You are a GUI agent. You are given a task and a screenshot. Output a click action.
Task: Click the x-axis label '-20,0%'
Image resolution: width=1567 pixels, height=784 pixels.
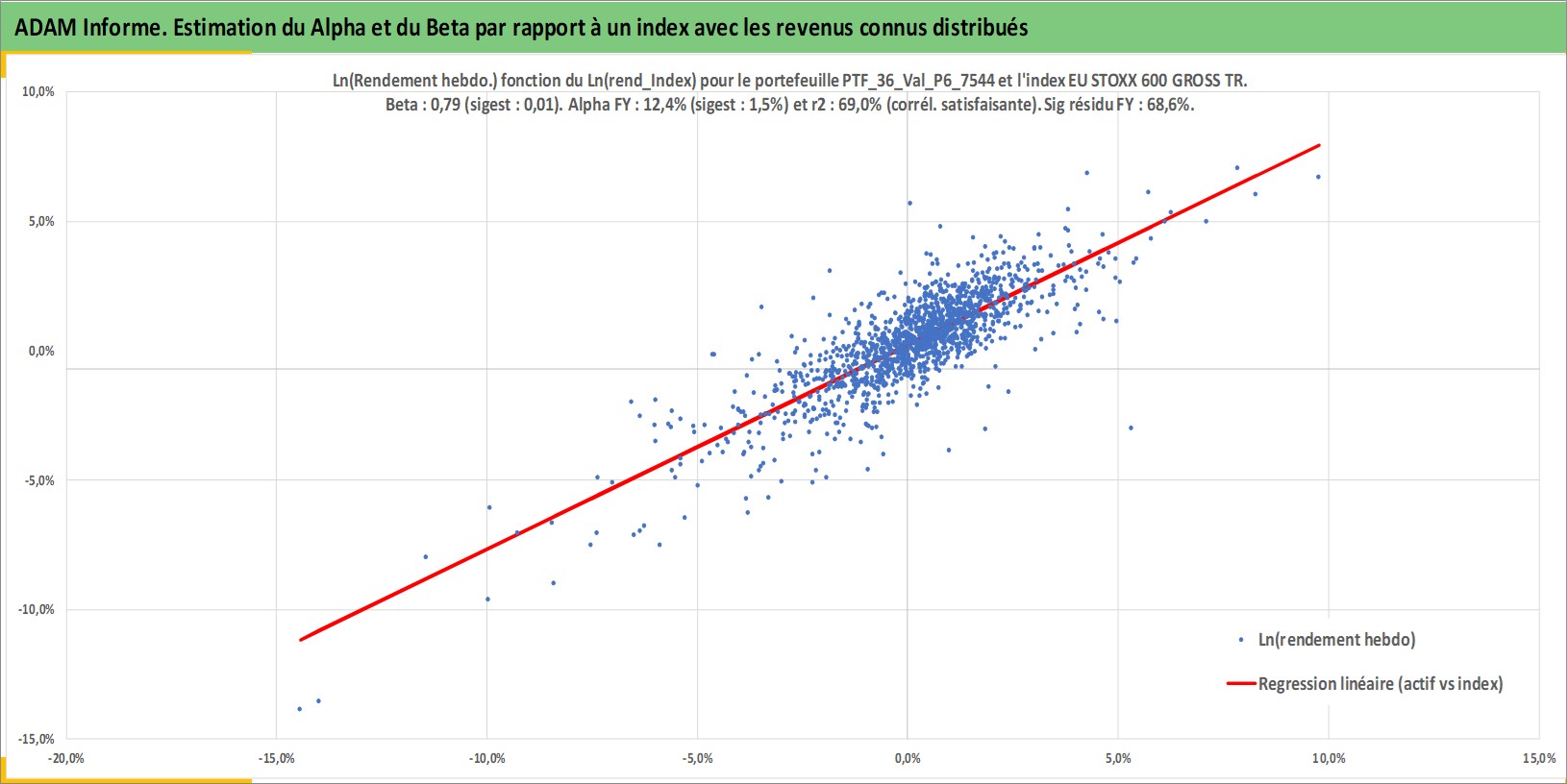[66, 759]
